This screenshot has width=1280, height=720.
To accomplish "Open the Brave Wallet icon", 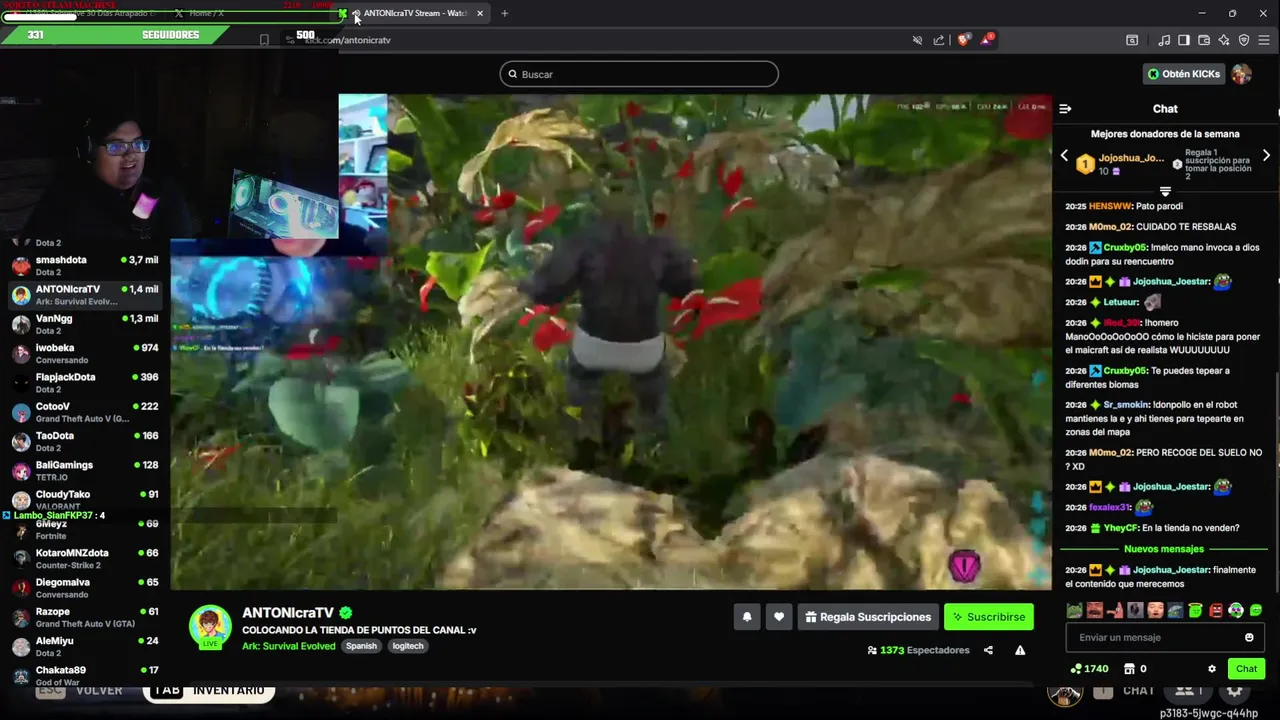I will (x=1204, y=40).
